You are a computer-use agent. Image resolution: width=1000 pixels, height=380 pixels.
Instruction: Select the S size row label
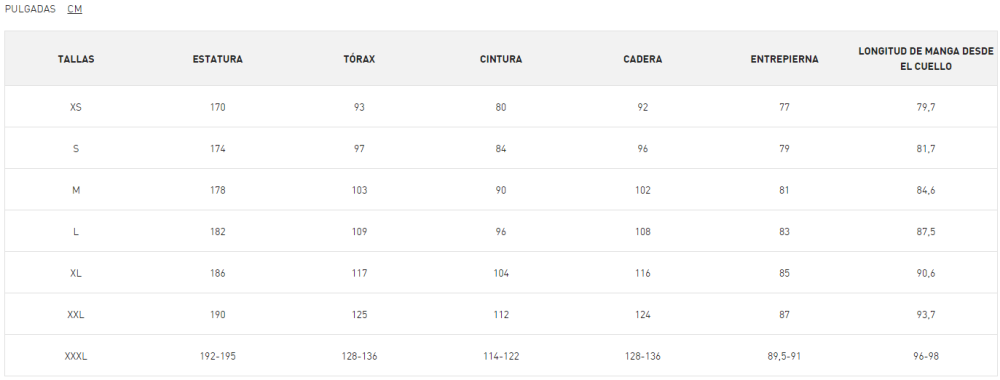(x=76, y=149)
